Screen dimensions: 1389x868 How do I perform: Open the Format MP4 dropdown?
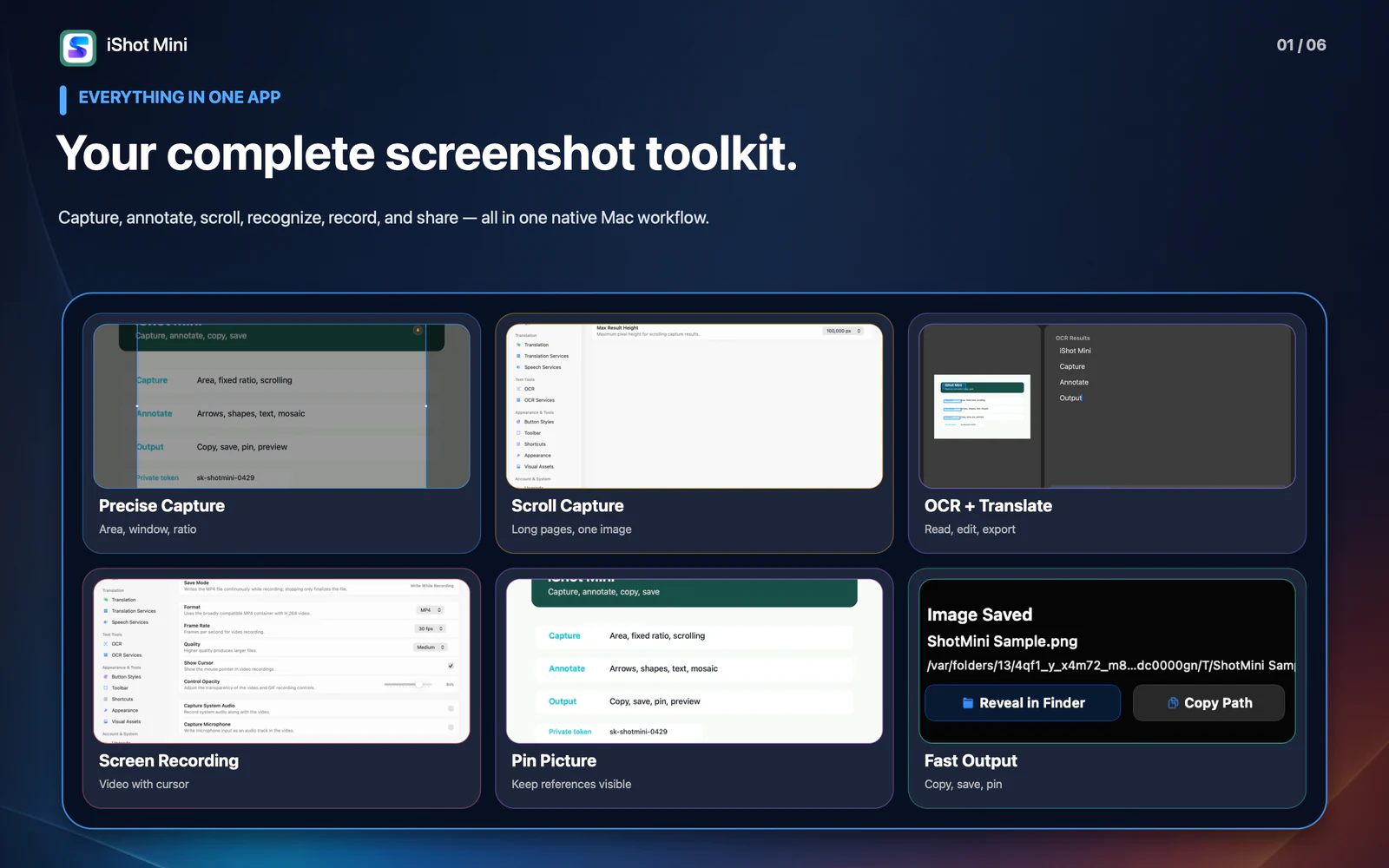(x=431, y=610)
